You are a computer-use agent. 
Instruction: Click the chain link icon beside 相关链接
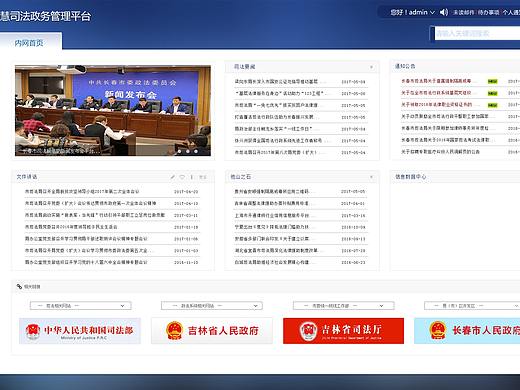(x=19, y=286)
